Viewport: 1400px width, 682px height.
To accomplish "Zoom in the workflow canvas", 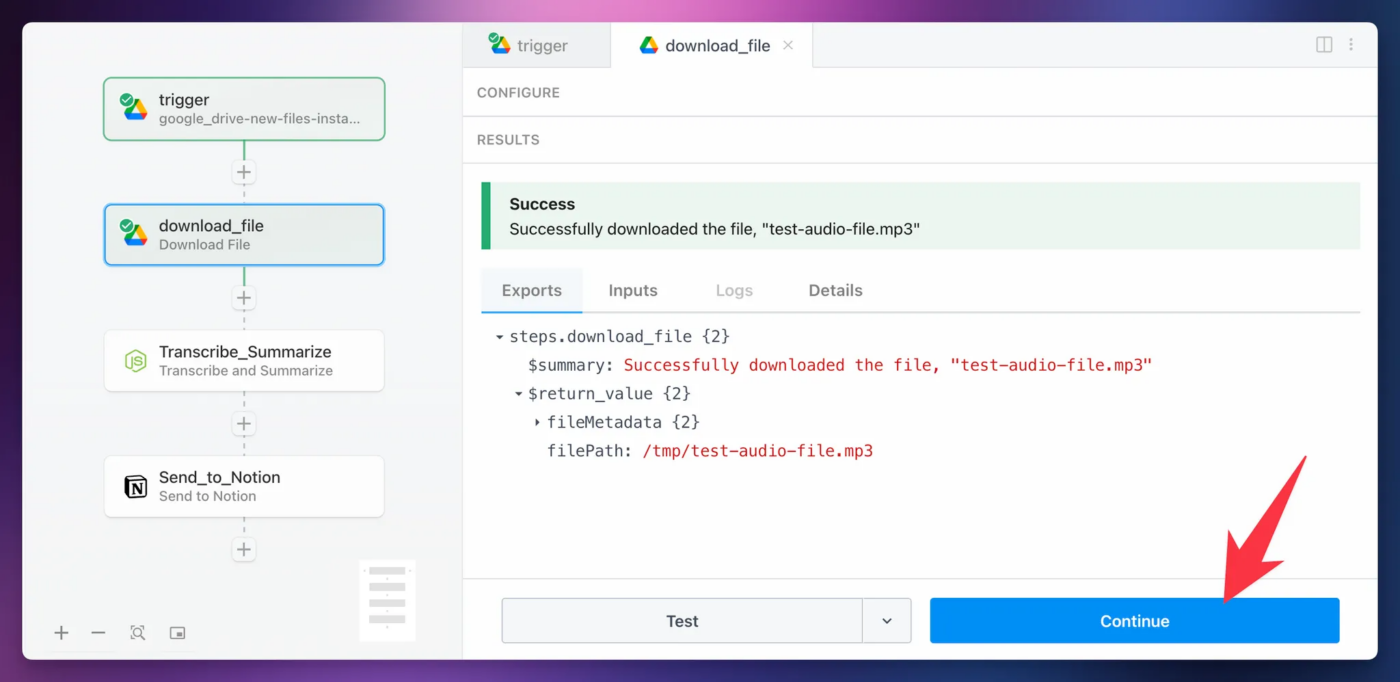I will tap(62, 633).
